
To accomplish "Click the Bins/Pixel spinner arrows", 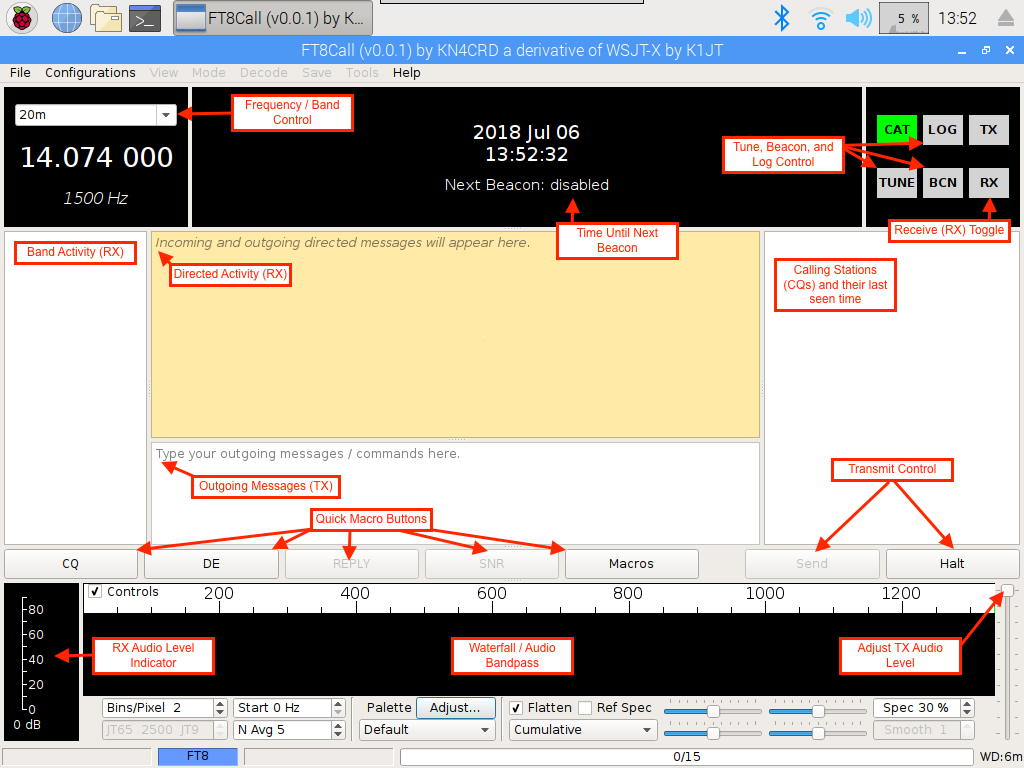I will coord(220,708).
